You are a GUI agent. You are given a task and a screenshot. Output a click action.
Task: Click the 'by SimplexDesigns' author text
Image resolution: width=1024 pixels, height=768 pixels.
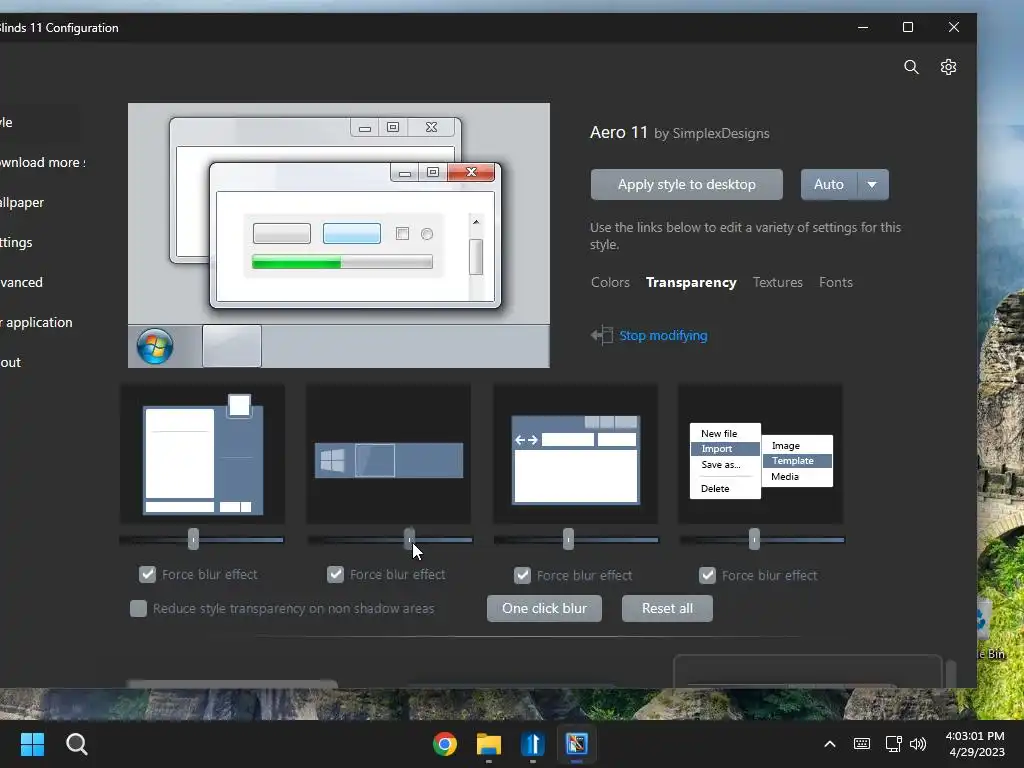click(x=712, y=133)
